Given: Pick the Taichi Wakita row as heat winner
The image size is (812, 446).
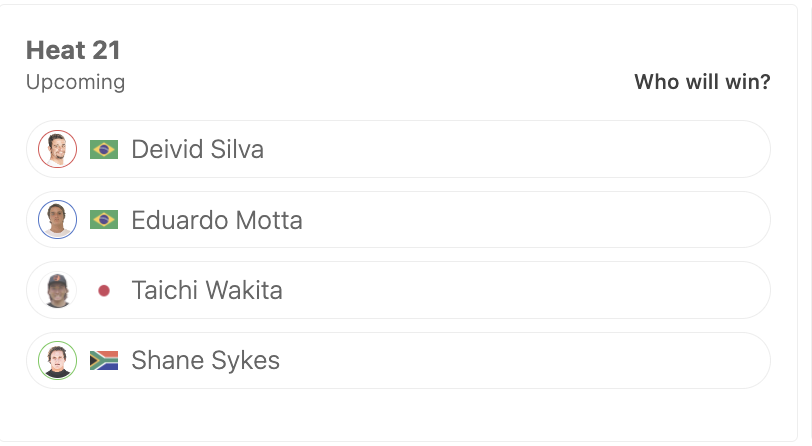Looking at the screenshot, I should (398, 290).
